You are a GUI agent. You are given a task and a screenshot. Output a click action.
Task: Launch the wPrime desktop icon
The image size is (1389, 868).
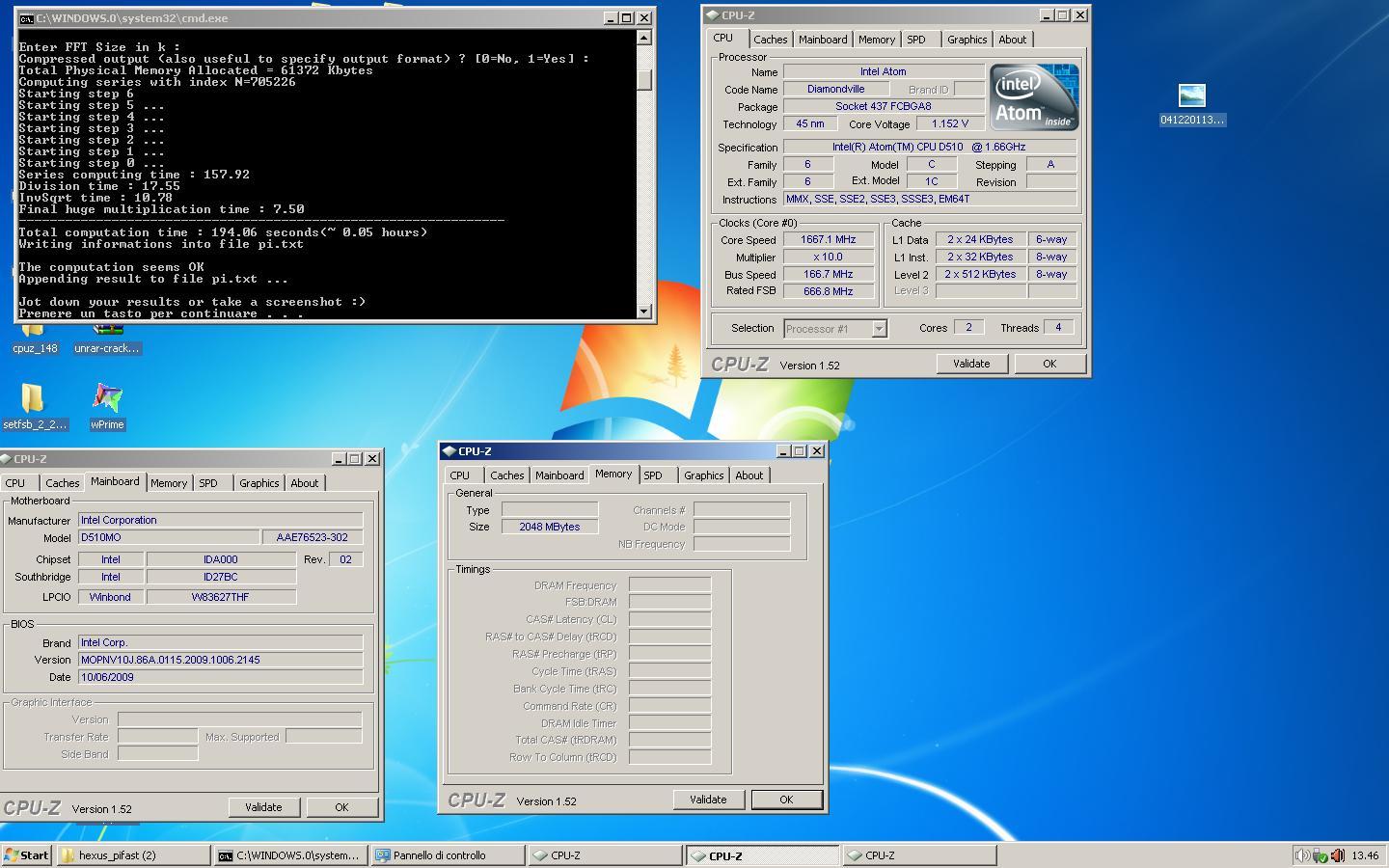[x=107, y=406]
